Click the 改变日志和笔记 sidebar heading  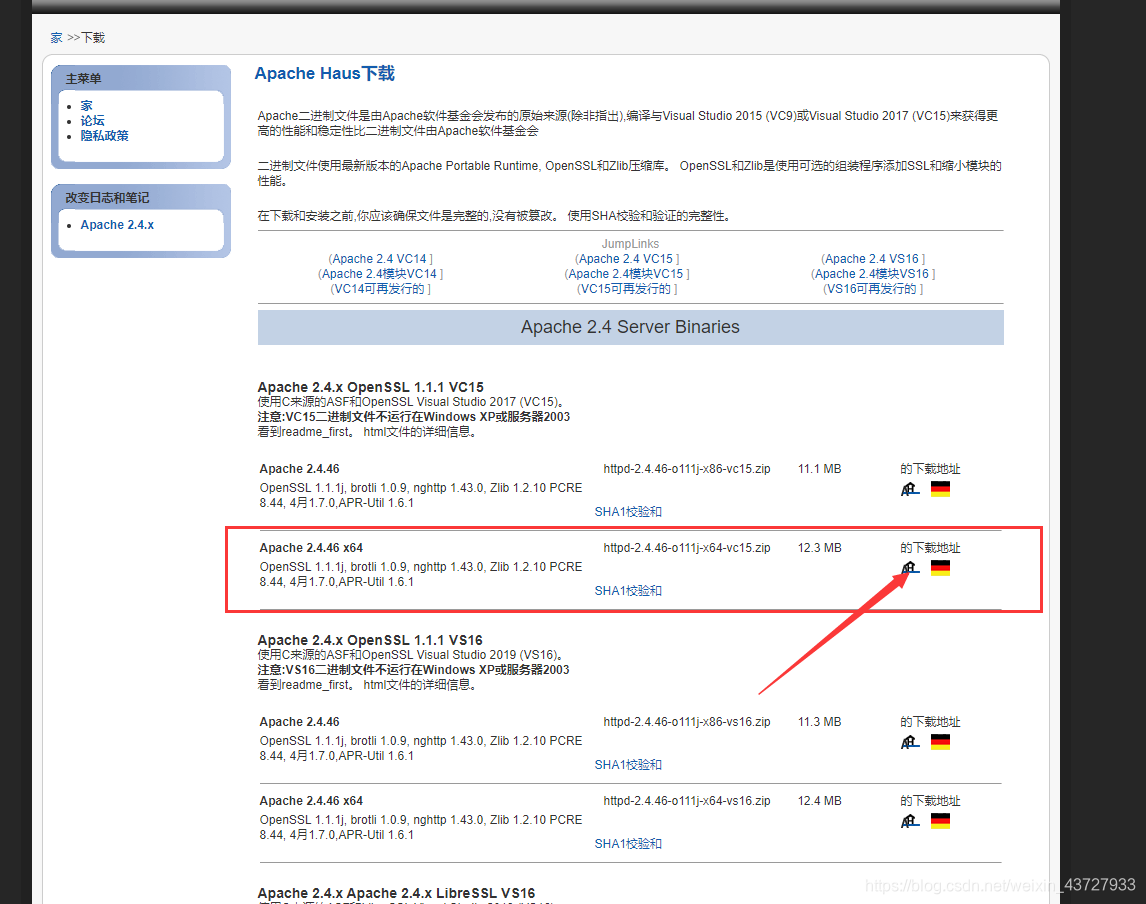coord(107,197)
